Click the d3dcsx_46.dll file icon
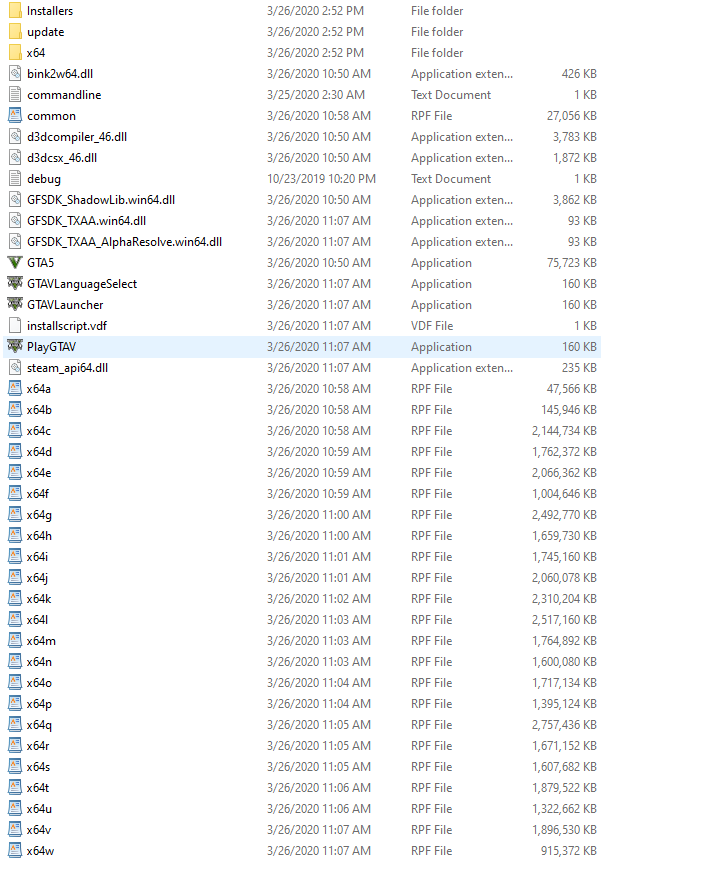The height and width of the screenshot is (871, 717). (x=16, y=158)
